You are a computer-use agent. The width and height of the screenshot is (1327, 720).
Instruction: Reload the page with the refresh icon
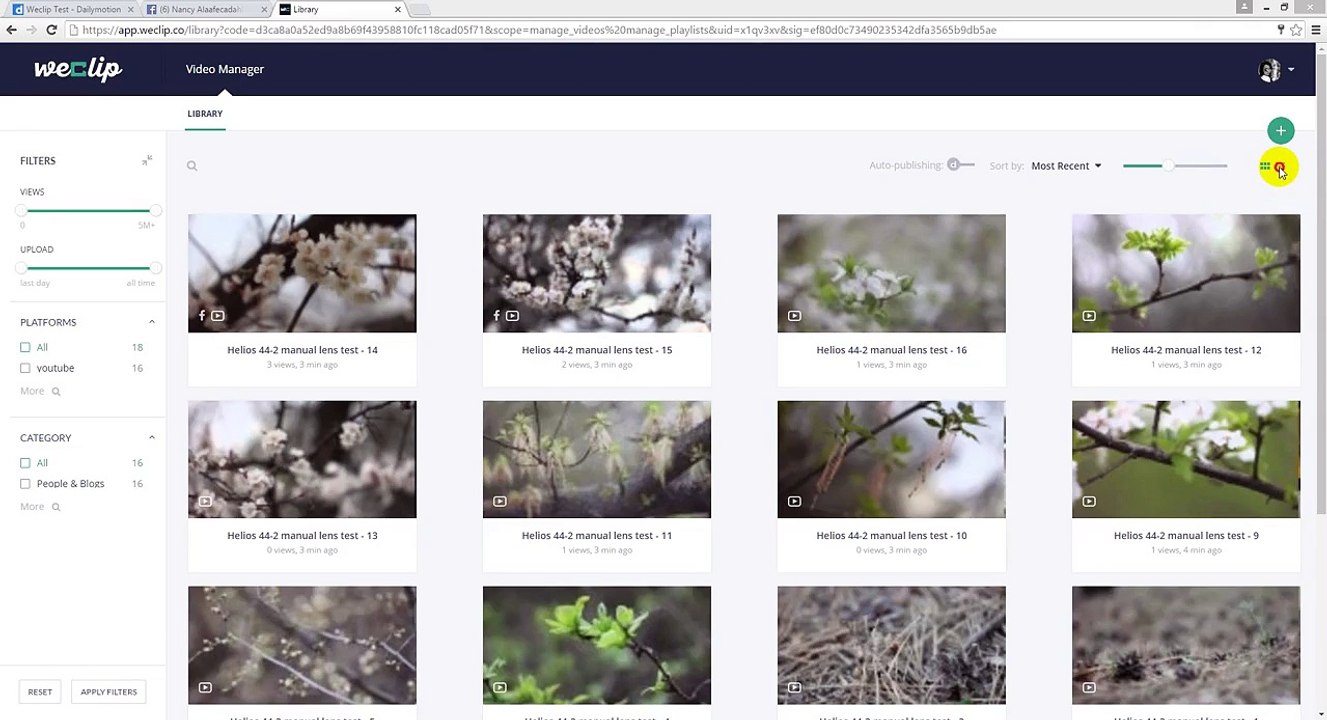(x=51, y=30)
